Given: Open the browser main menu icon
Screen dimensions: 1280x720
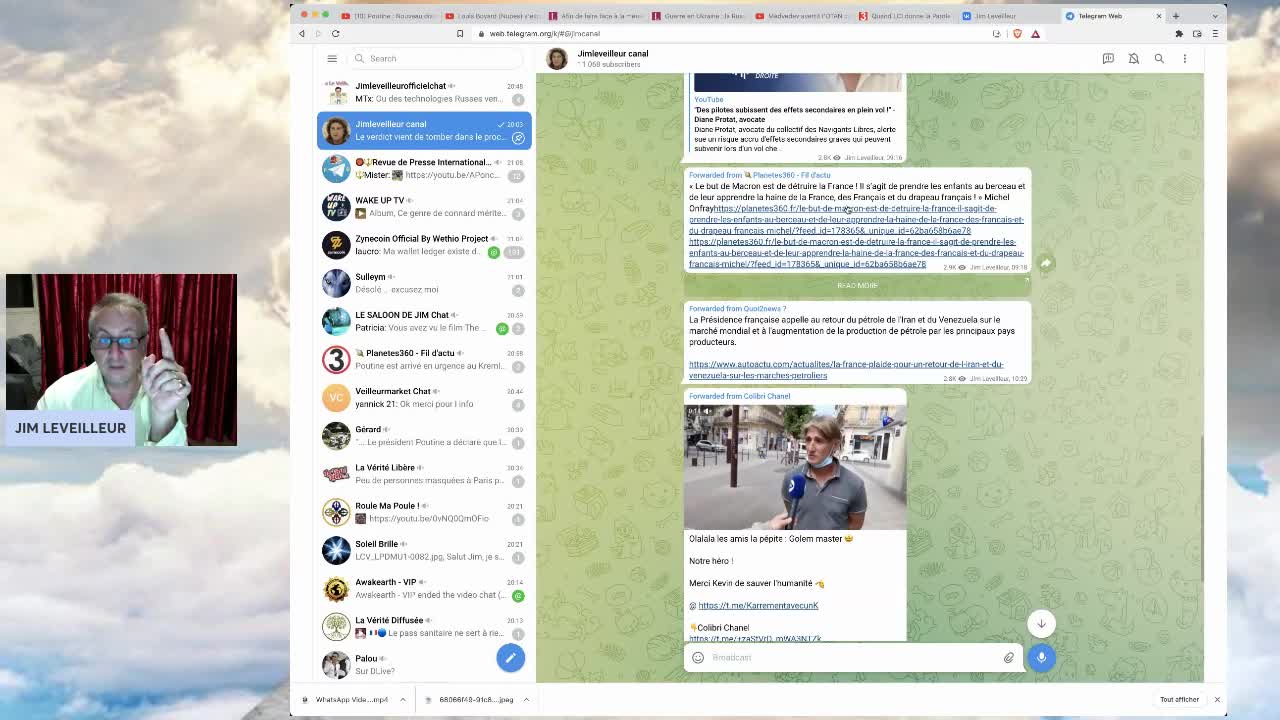Looking at the screenshot, I should 1215,34.
